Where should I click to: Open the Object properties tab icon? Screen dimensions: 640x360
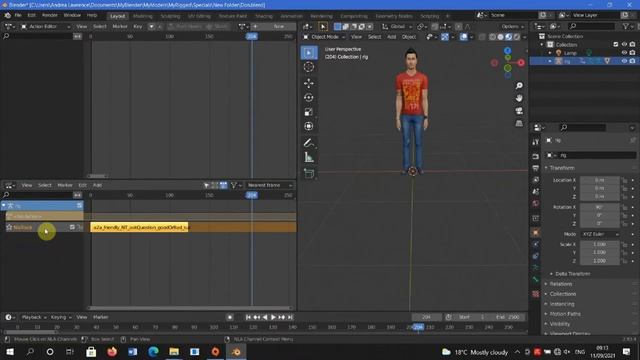pyautogui.click(x=536, y=233)
